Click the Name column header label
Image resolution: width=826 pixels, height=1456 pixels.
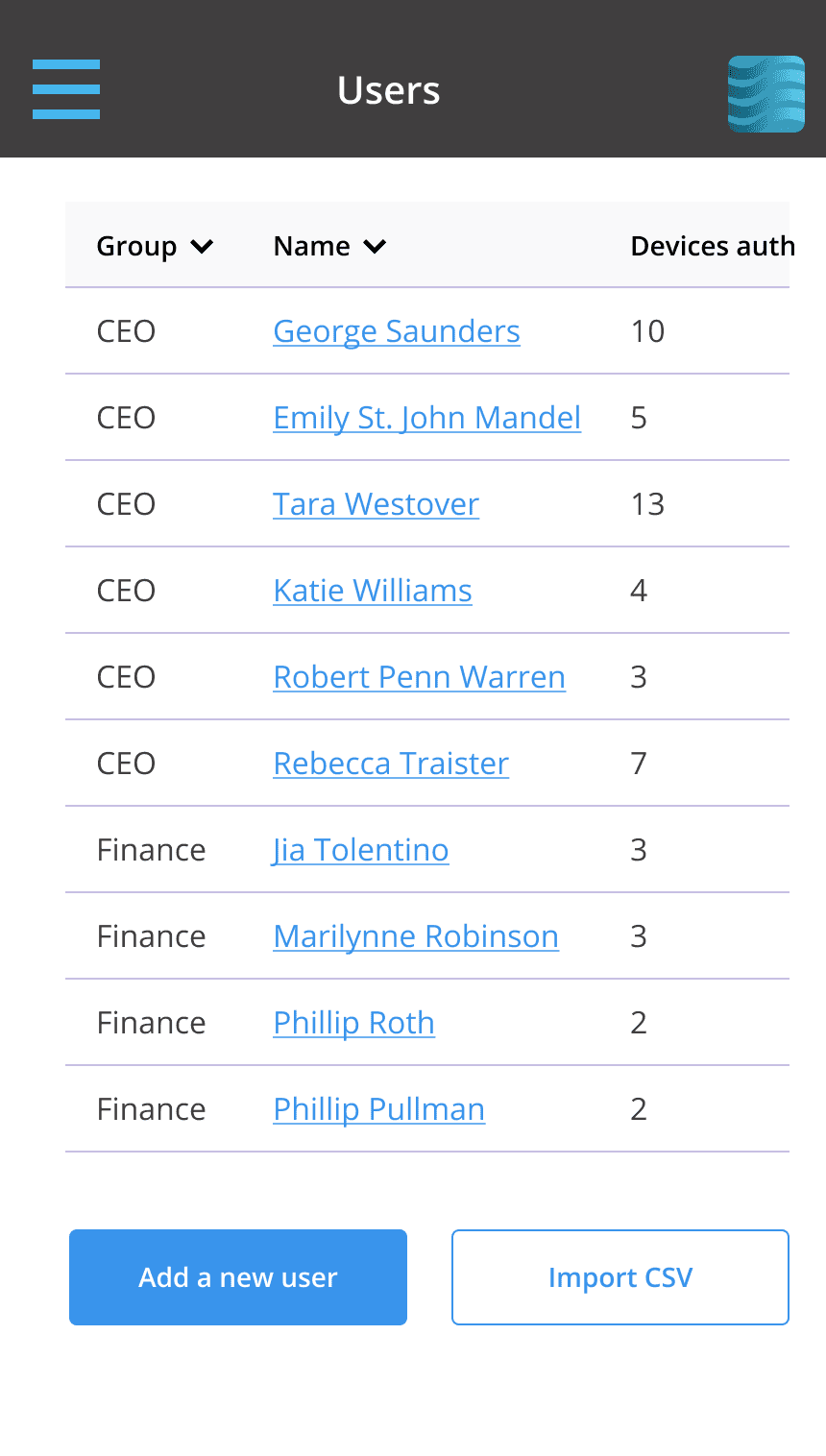(x=311, y=247)
